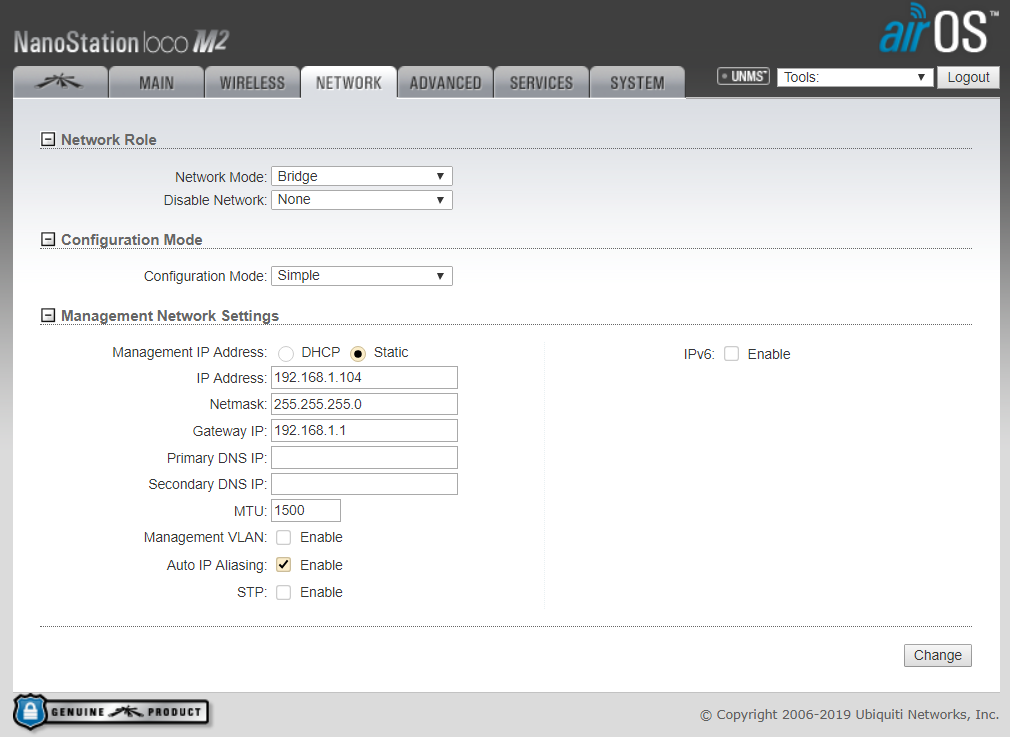Click the Netmask input field
The height and width of the screenshot is (737, 1010).
click(x=365, y=404)
